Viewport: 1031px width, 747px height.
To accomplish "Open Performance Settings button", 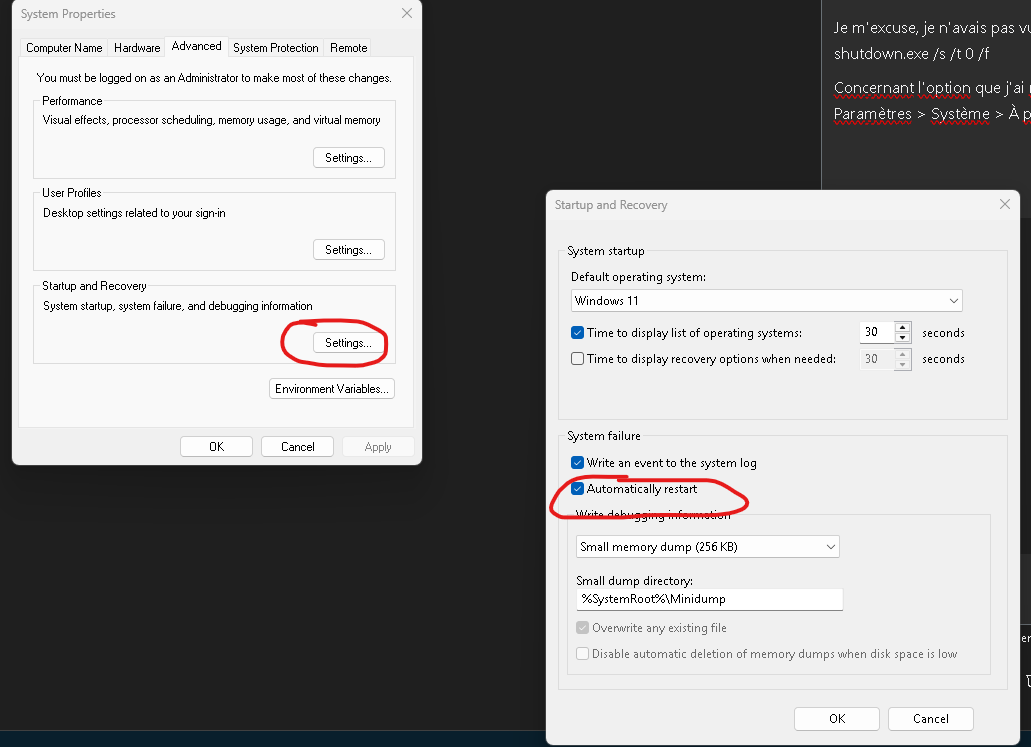I will pos(348,158).
